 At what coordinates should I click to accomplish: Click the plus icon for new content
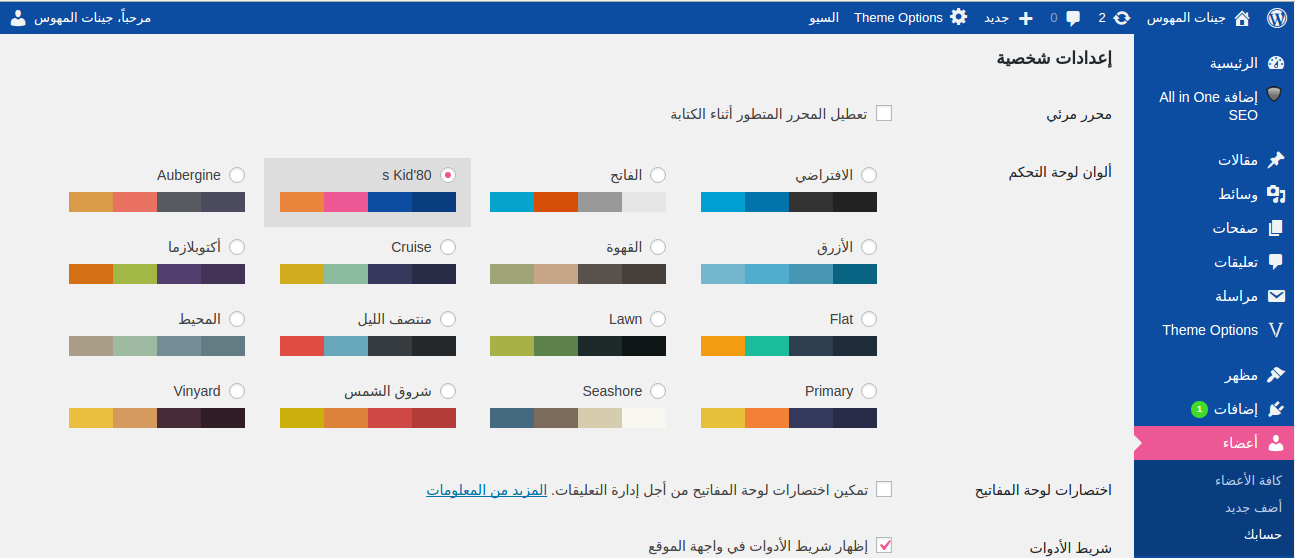click(x=1025, y=17)
